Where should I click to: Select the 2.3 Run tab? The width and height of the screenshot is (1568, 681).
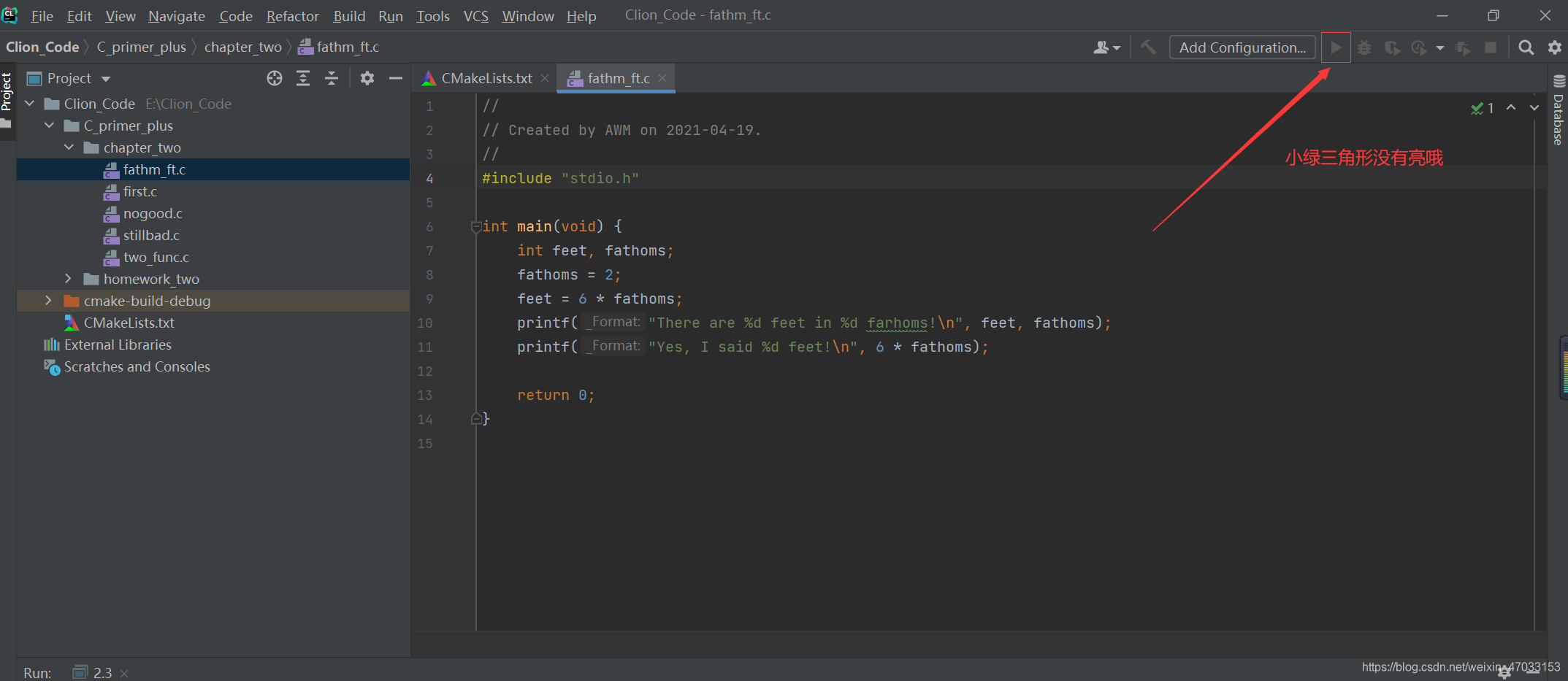click(93, 672)
